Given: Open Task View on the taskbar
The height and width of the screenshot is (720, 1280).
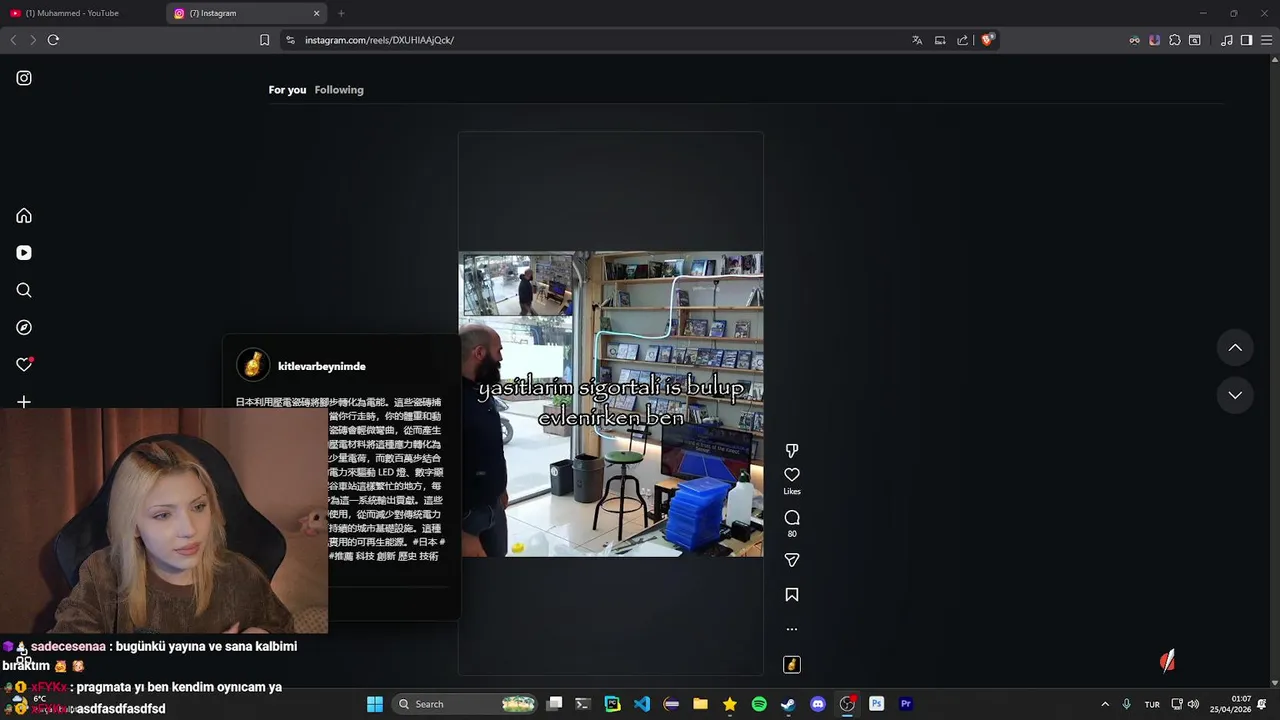Looking at the screenshot, I should [x=555, y=704].
